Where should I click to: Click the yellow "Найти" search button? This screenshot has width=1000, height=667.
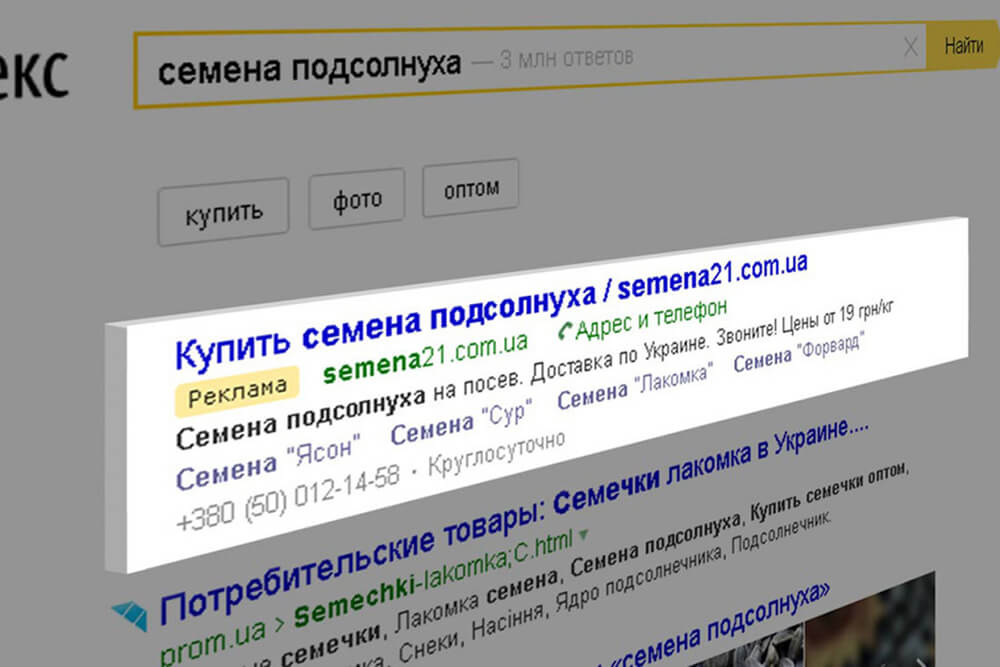point(963,46)
